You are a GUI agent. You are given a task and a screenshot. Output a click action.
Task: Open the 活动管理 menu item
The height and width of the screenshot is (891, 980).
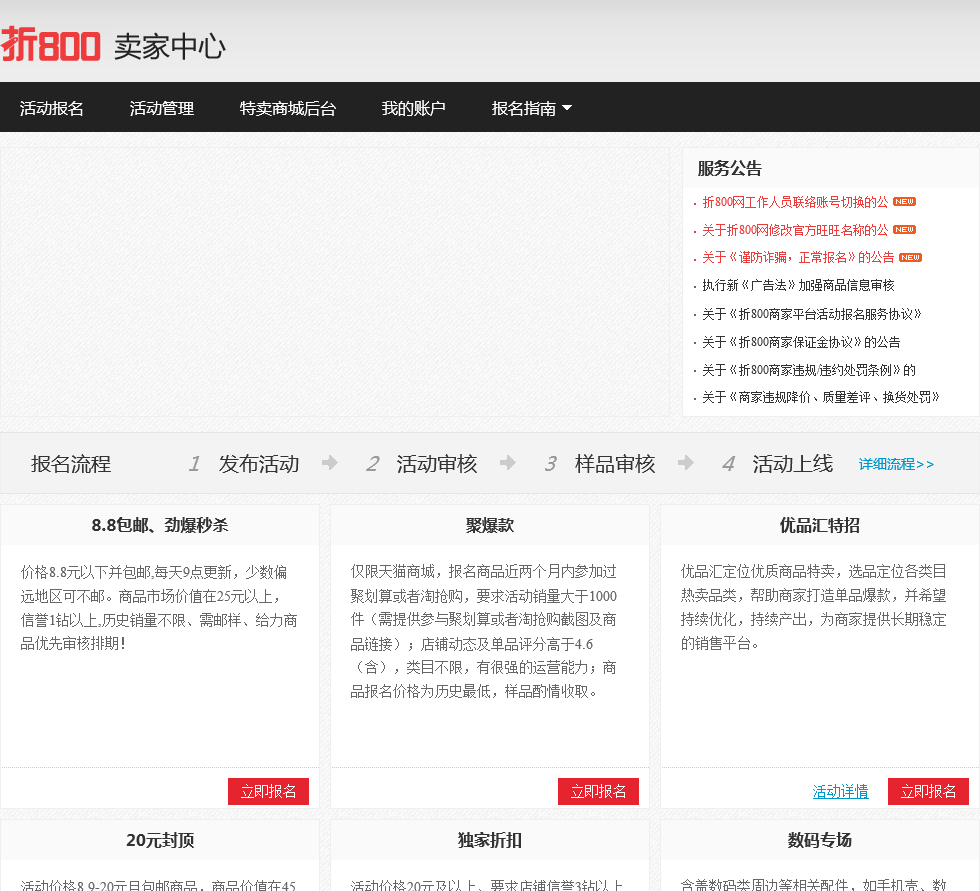point(162,108)
